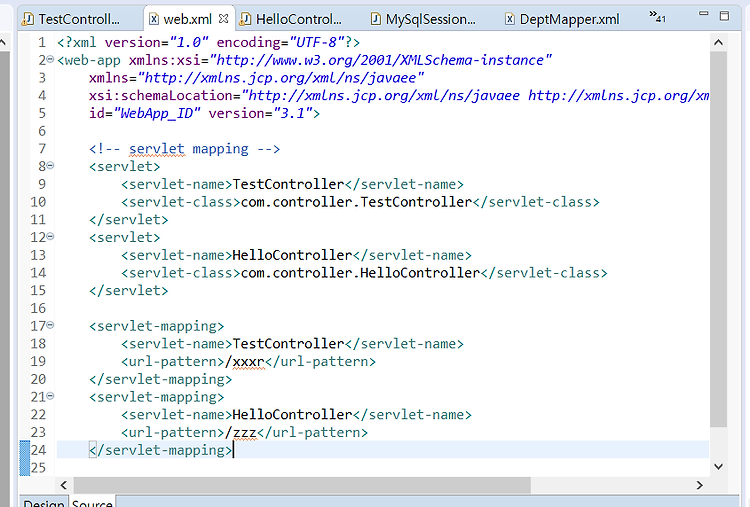Click the "UTF-8" encoding value
The width and height of the screenshot is (750, 507).
click(x=316, y=43)
